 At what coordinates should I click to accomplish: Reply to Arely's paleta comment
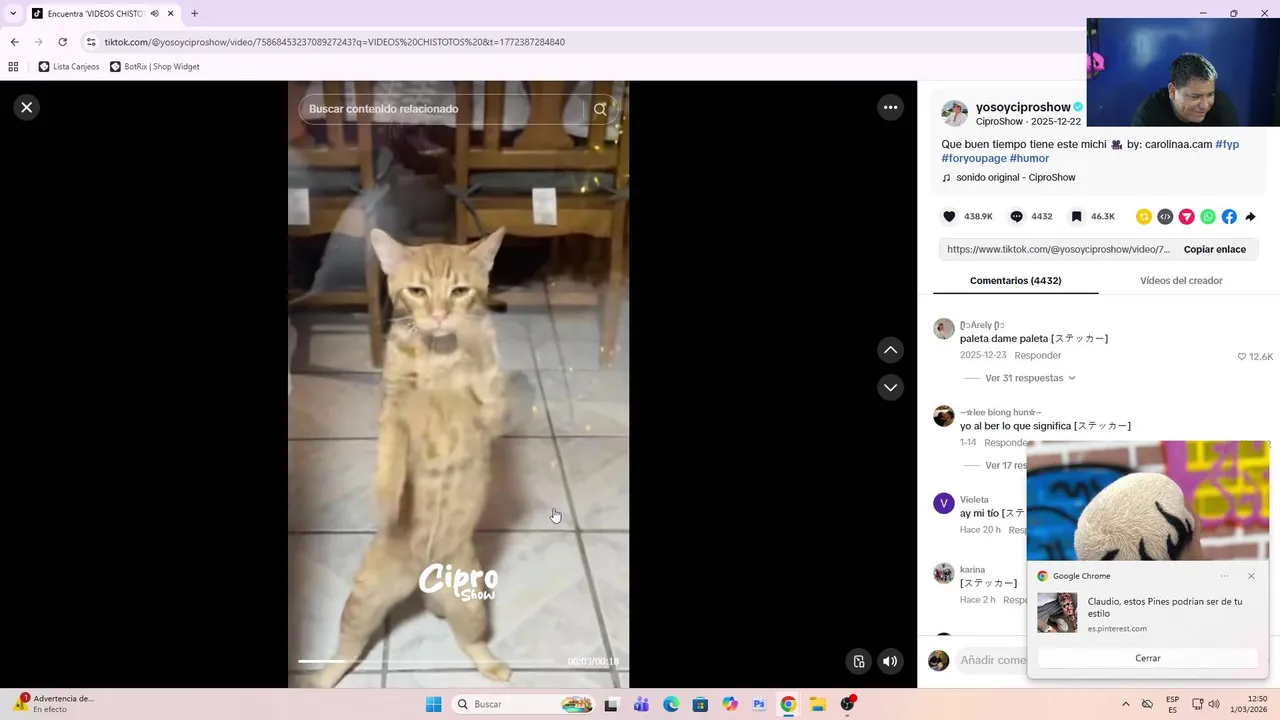point(1037,355)
